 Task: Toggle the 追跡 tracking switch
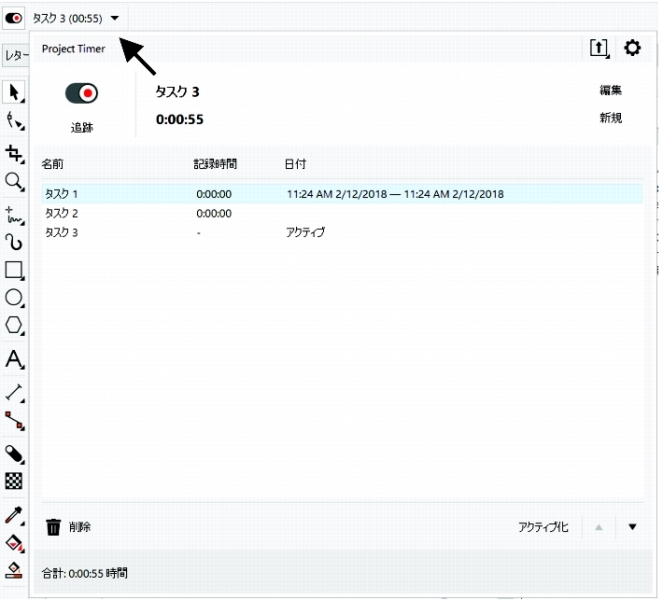tap(81, 93)
